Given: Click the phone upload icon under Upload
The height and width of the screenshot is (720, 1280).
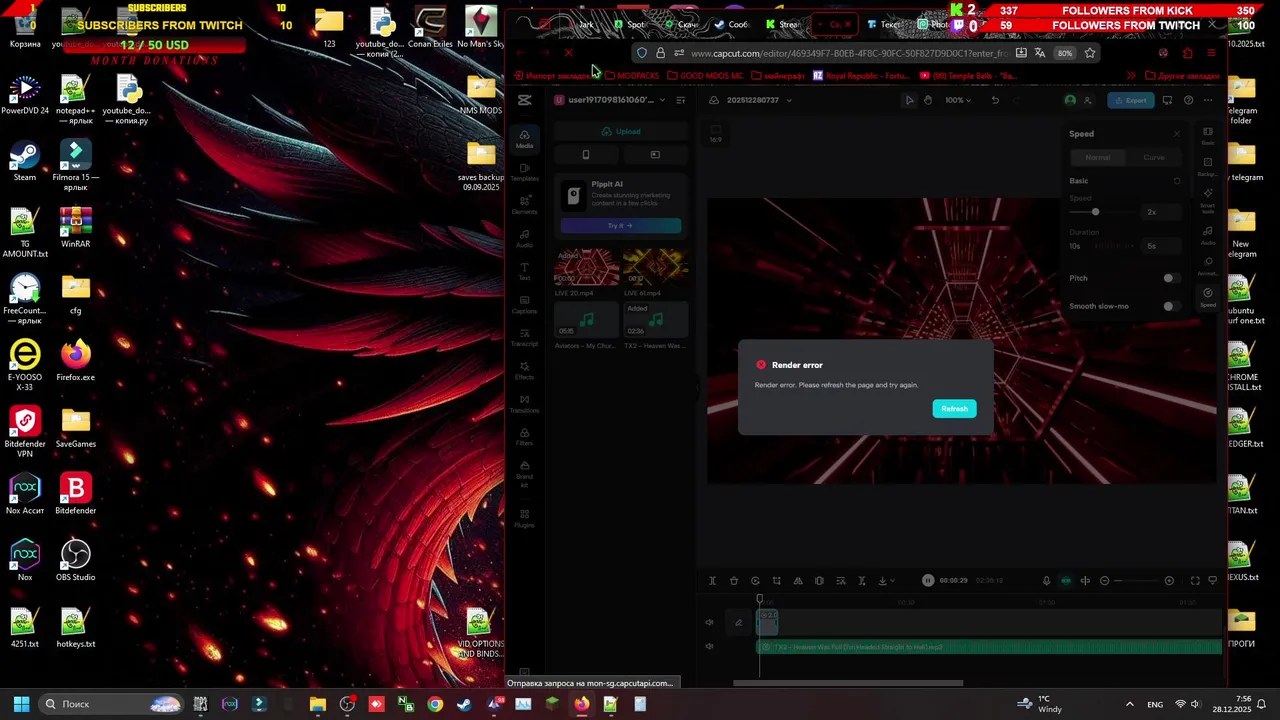Looking at the screenshot, I should (586, 155).
